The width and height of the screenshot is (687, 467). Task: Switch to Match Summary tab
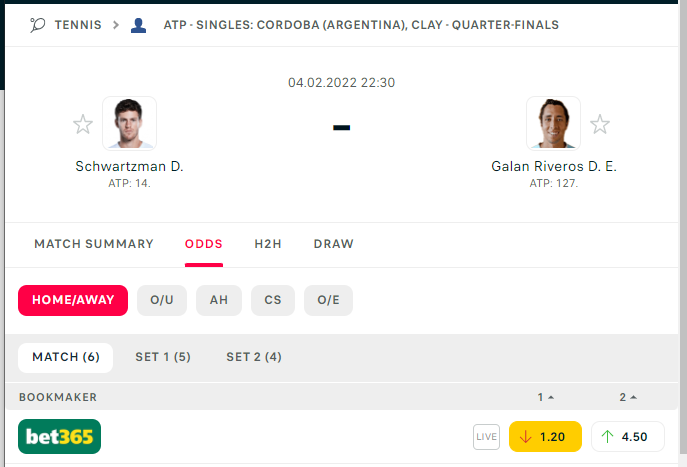click(94, 244)
